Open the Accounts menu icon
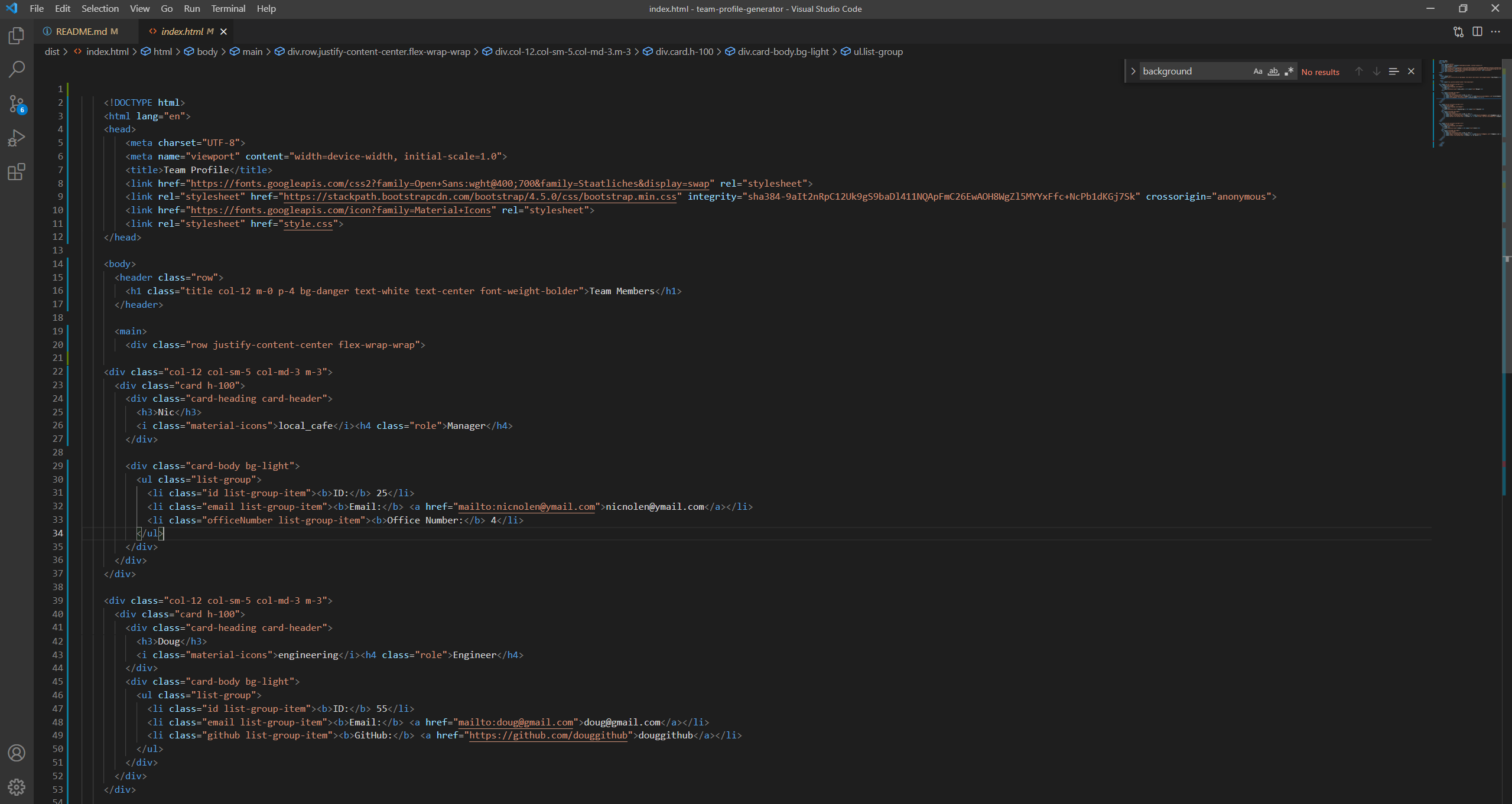 coord(16,753)
